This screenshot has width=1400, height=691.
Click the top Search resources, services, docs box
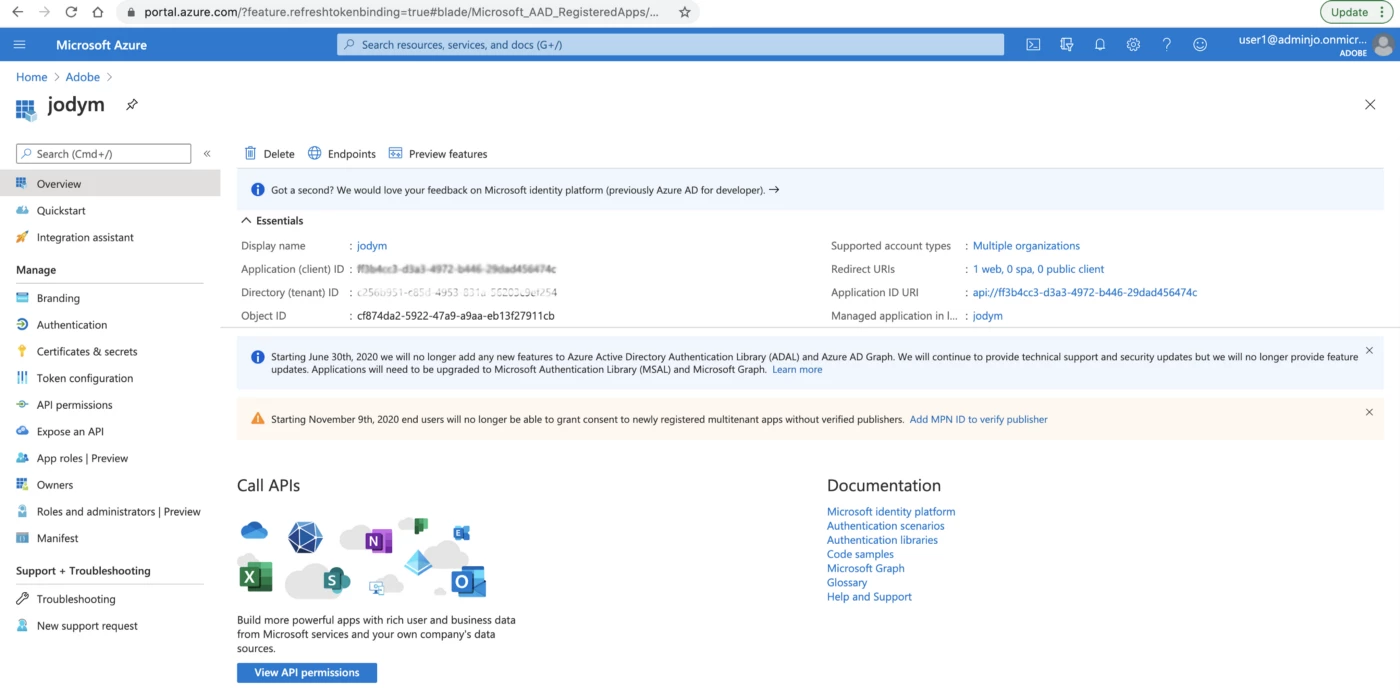[x=670, y=45]
